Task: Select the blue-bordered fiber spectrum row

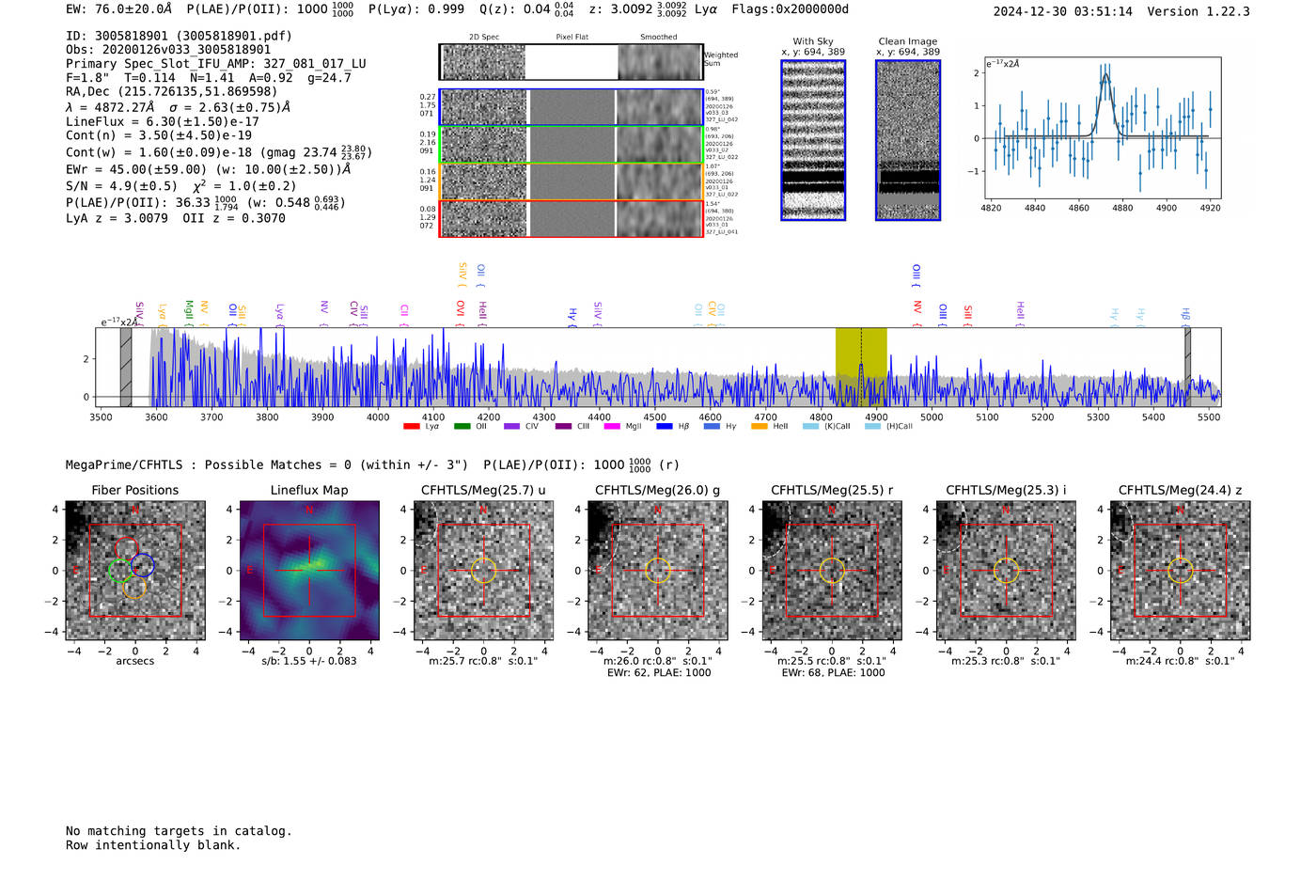Action: pos(571,107)
